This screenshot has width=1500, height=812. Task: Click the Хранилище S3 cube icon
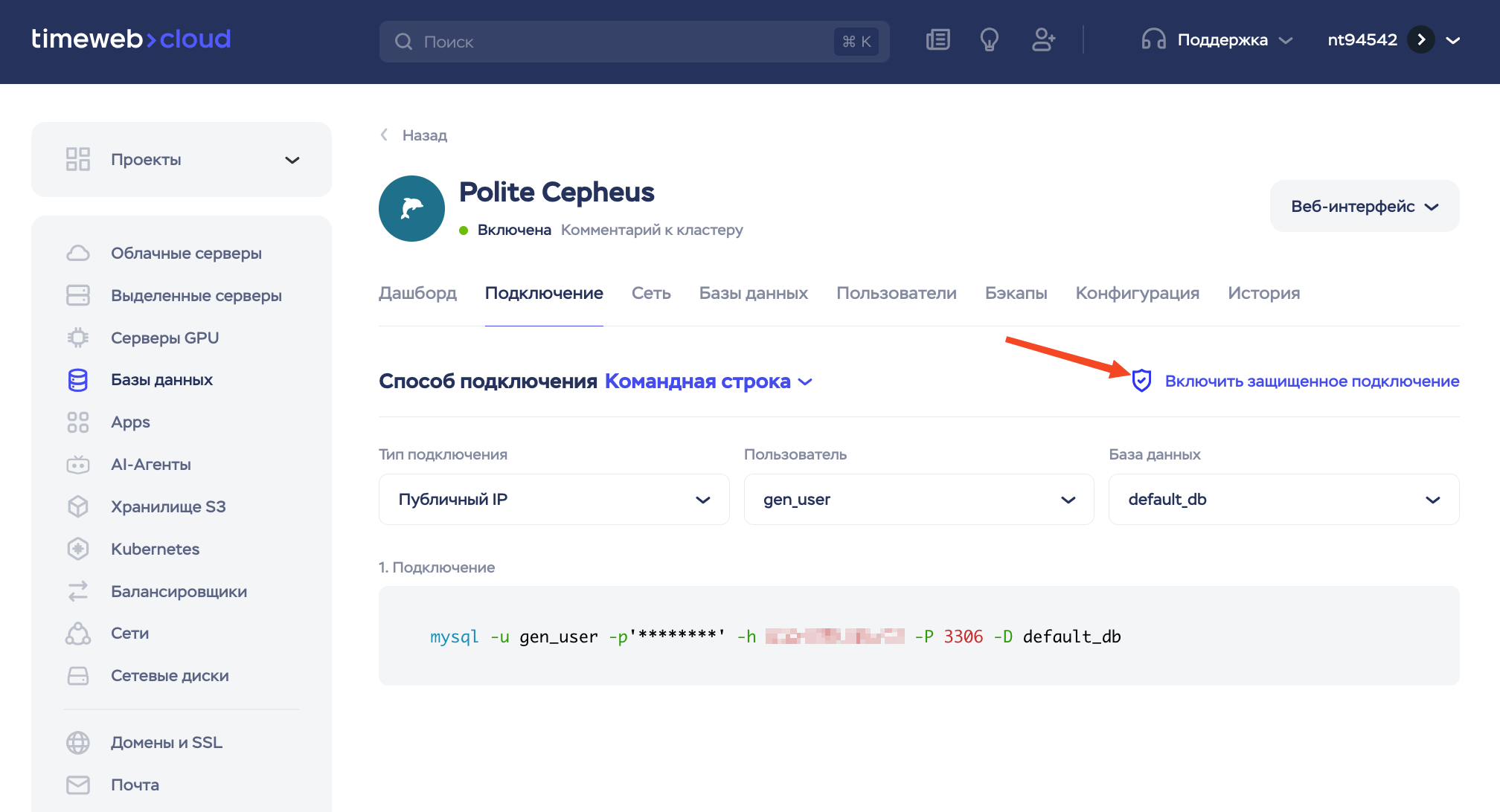[x=78, y=506]
